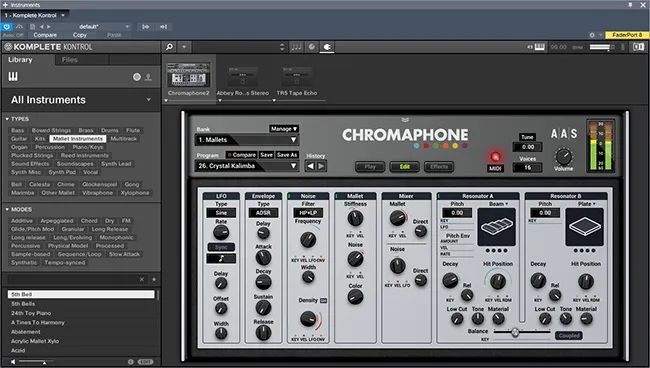Open the Bank 1. Mallets dropdown
Screen dimensions: 650x368
pyautogui.click(x=247, y=140)
